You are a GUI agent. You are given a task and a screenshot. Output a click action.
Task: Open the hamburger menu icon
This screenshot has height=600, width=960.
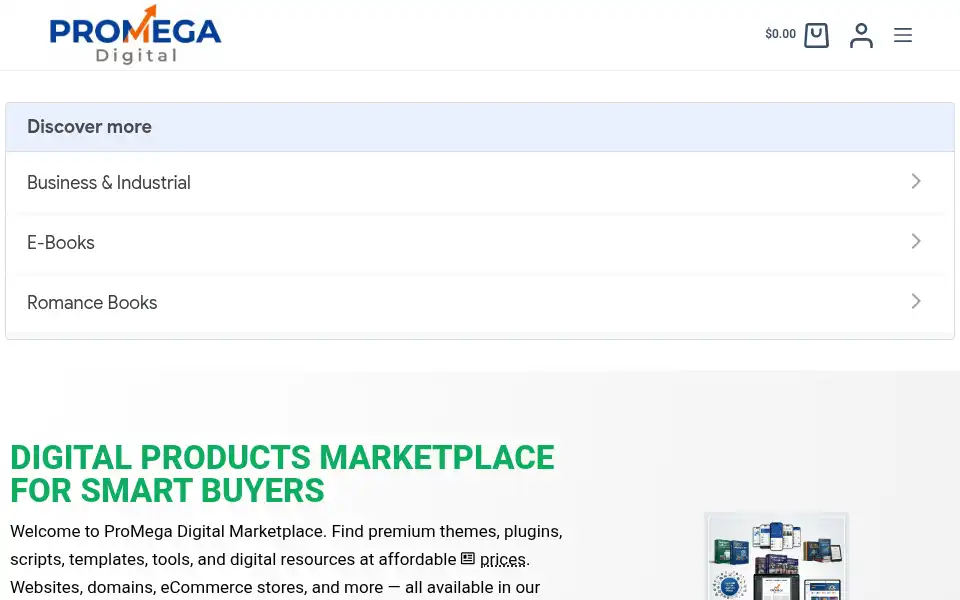[902, 35]
